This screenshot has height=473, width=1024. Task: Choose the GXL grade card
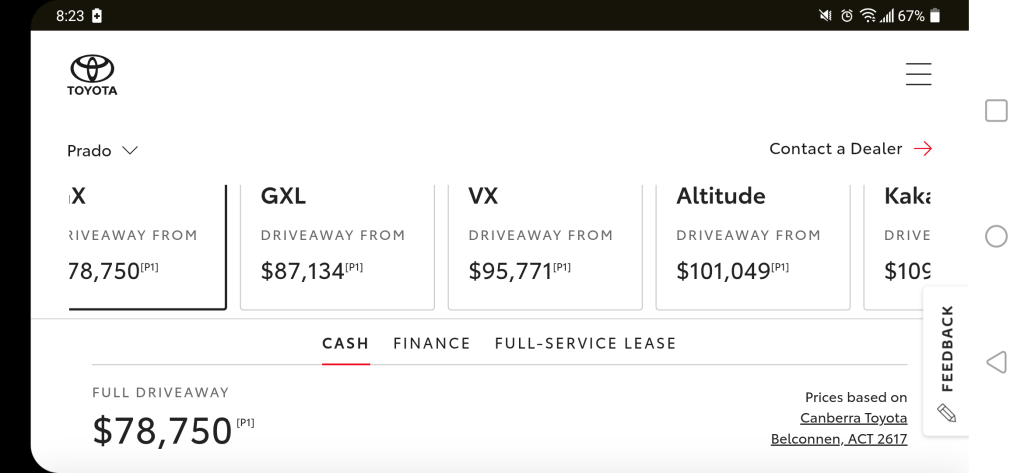coord(337,245)
